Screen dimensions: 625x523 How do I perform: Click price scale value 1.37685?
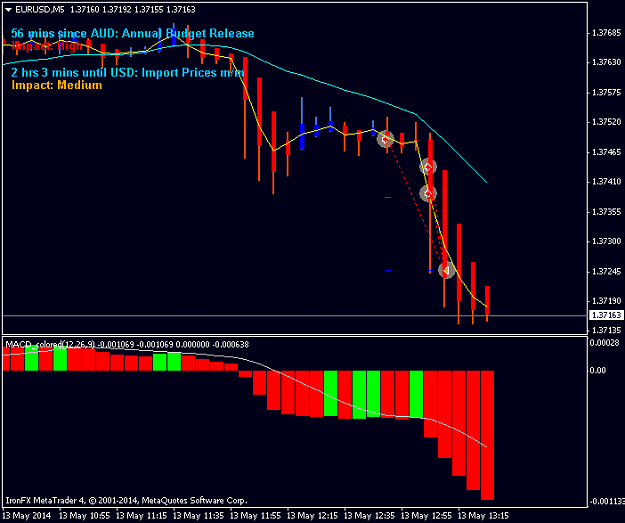click(607, 33)
